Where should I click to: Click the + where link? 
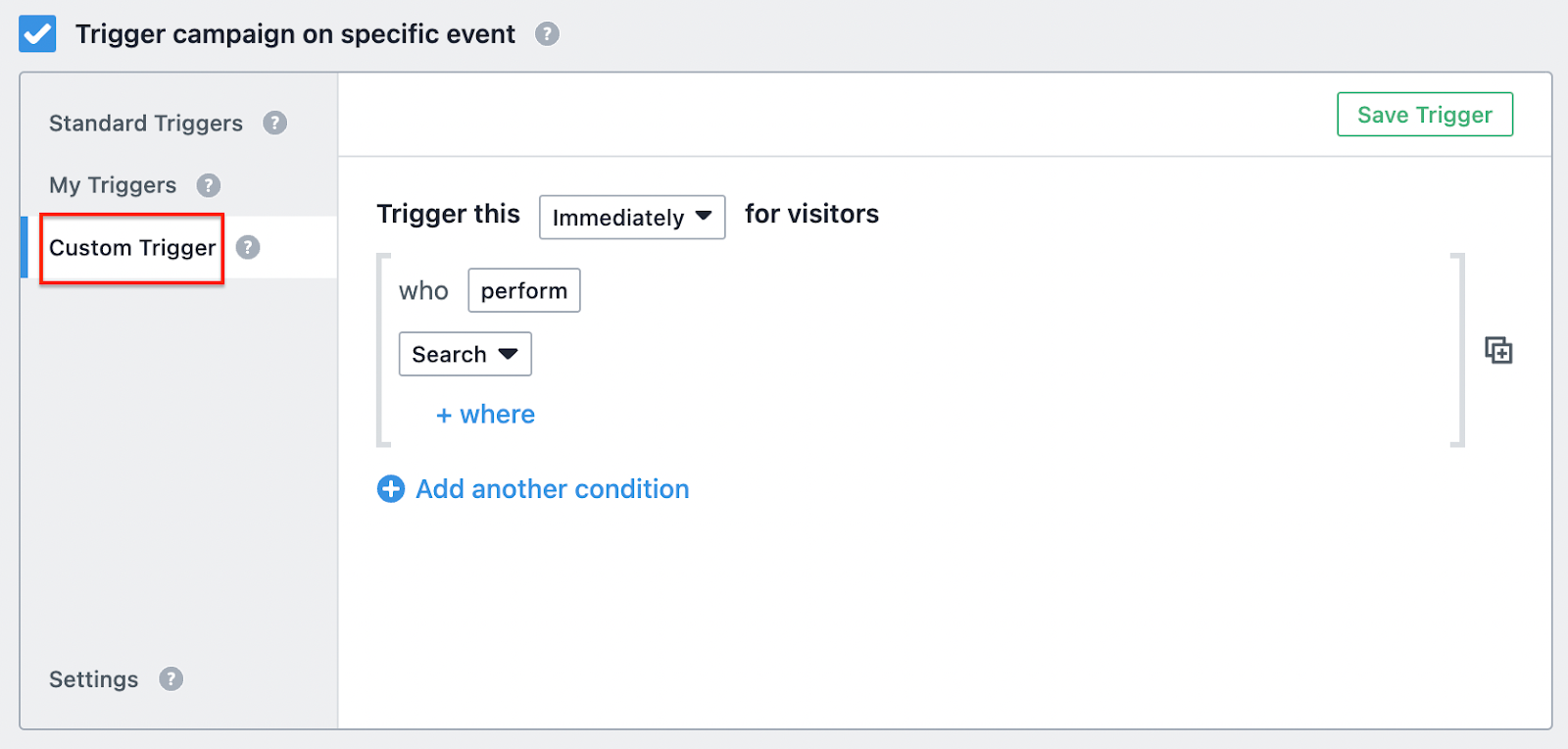click(485, 415)
